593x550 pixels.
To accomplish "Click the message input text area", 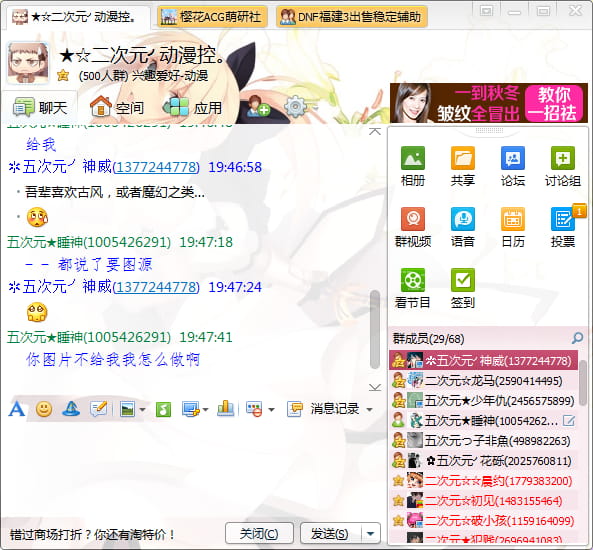I will tap(193, 469).
